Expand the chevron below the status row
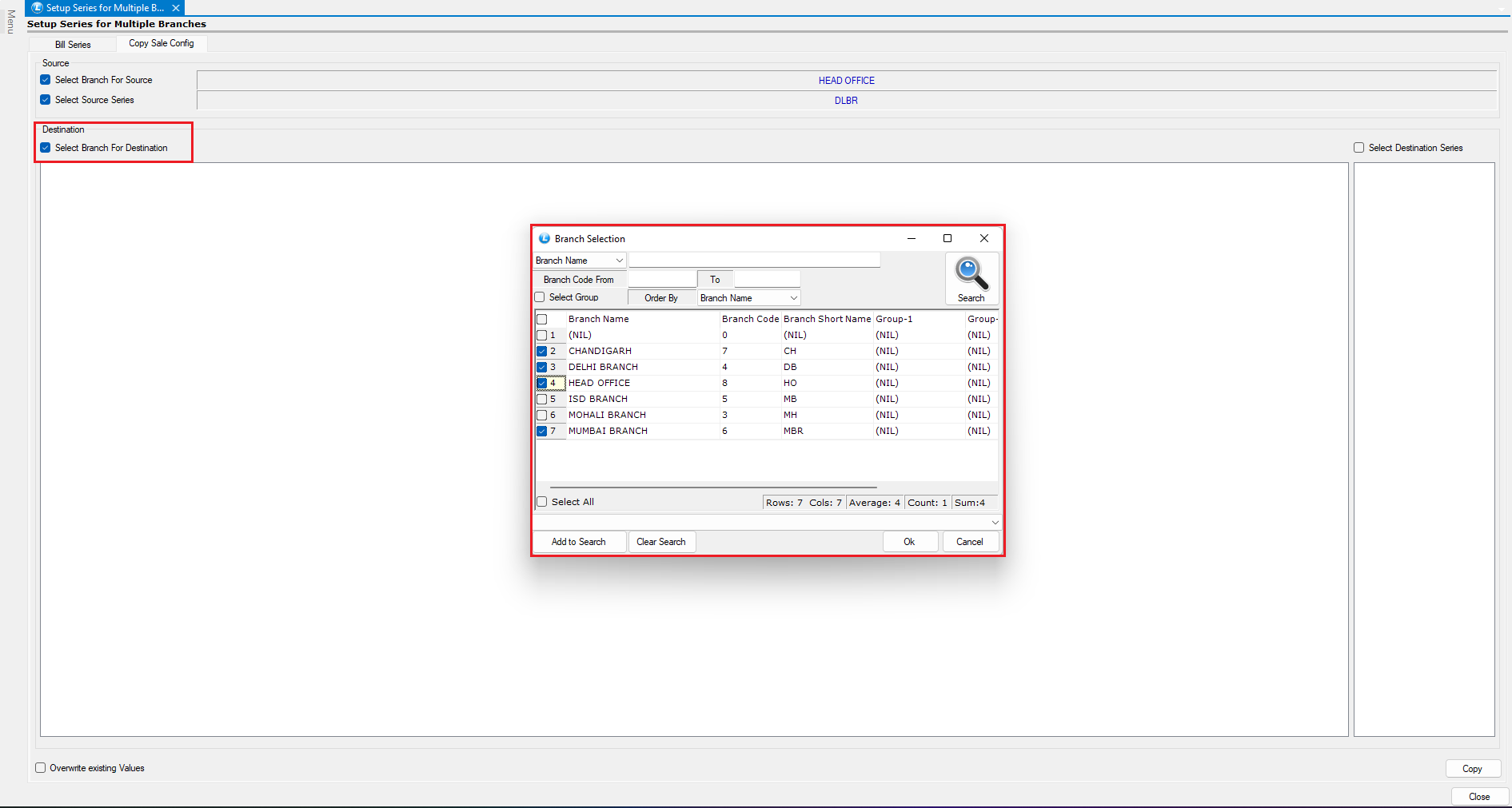 [995, 523]
